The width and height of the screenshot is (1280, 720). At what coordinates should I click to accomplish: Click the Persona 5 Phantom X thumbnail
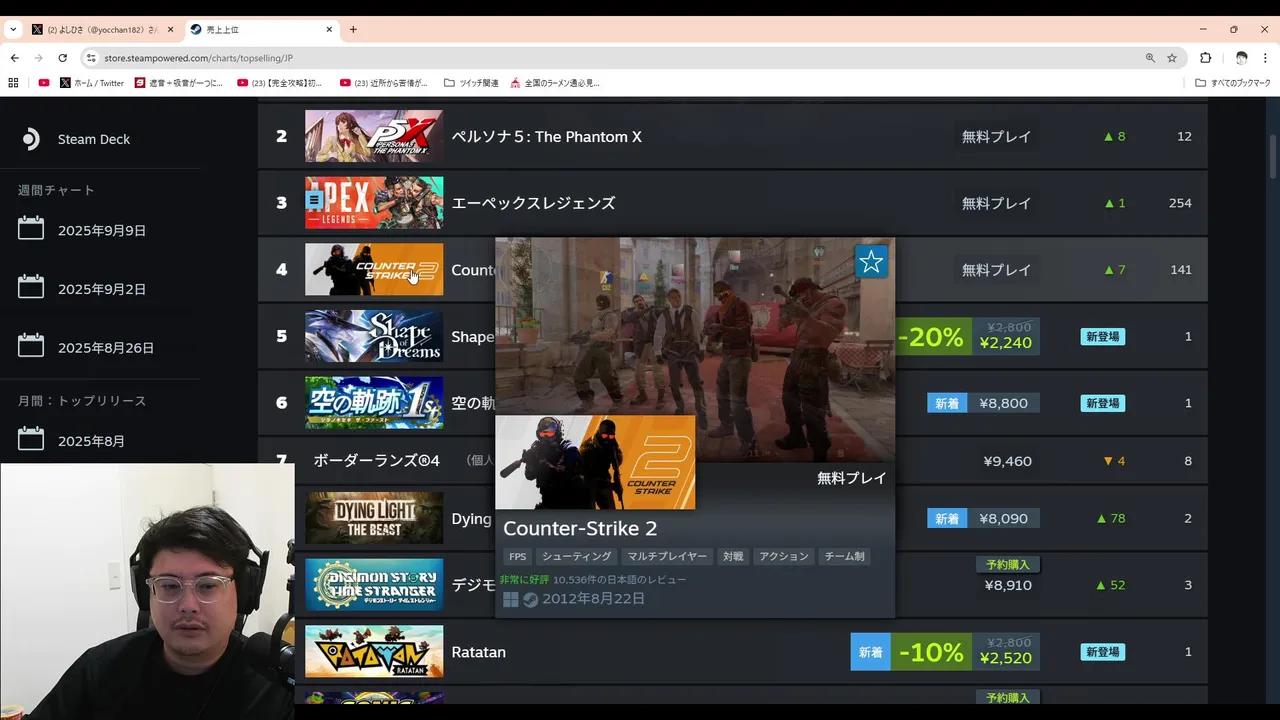374,136
